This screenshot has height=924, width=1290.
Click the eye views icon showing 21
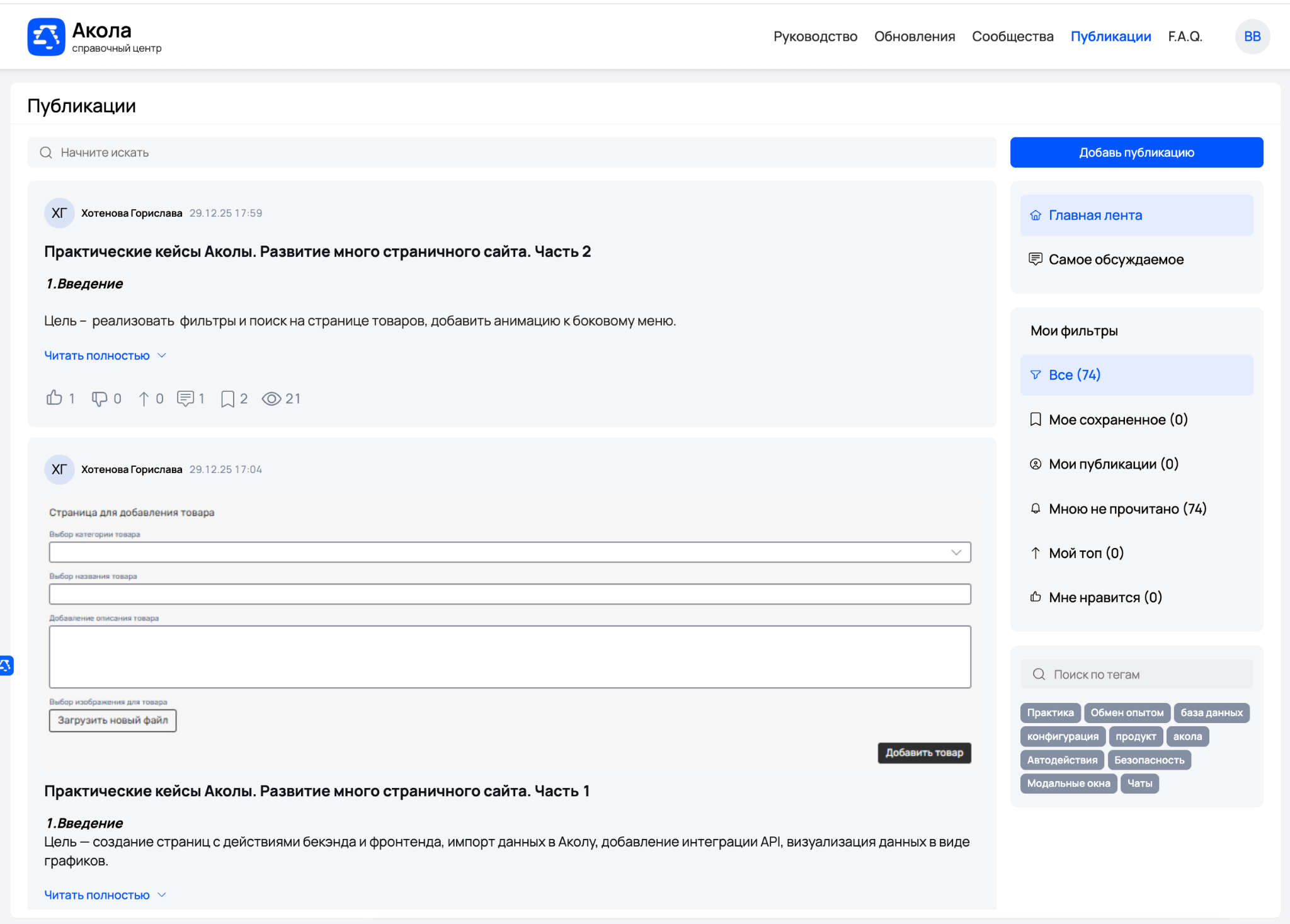(271, 399)
